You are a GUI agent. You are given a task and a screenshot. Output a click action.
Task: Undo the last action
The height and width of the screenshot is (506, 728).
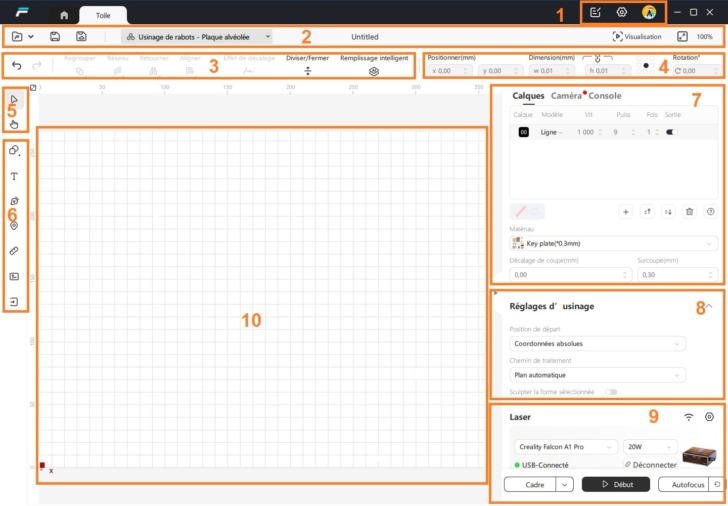pyautogui.click(x=17, y=65)
